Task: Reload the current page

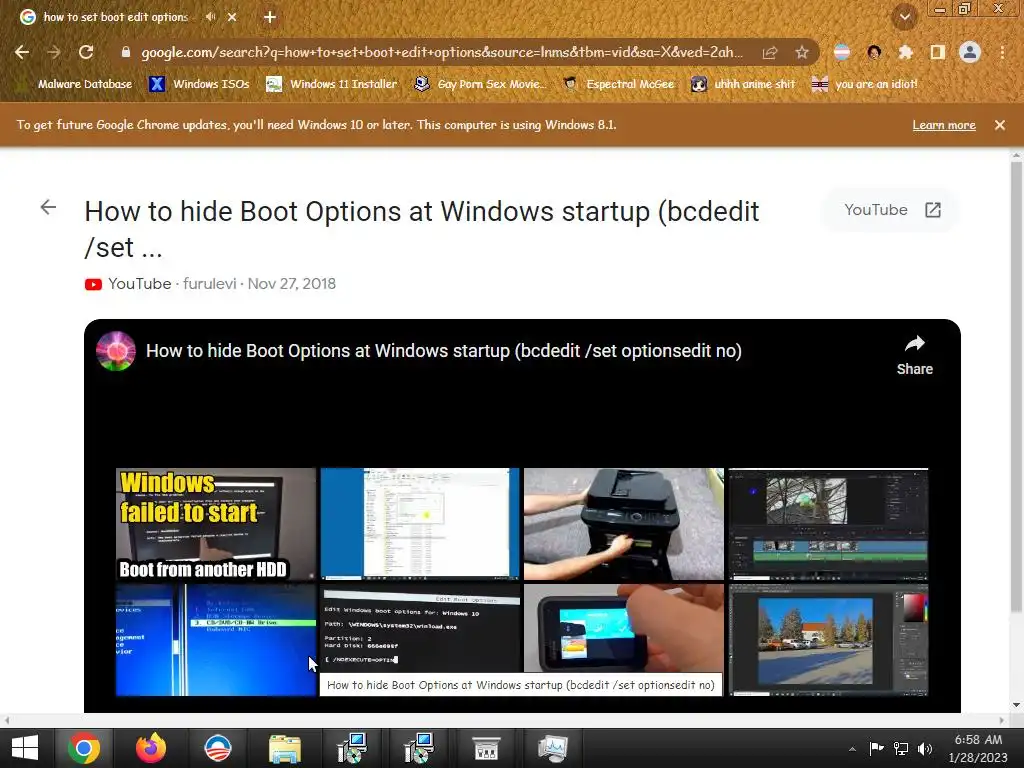Action: [86, 52]
